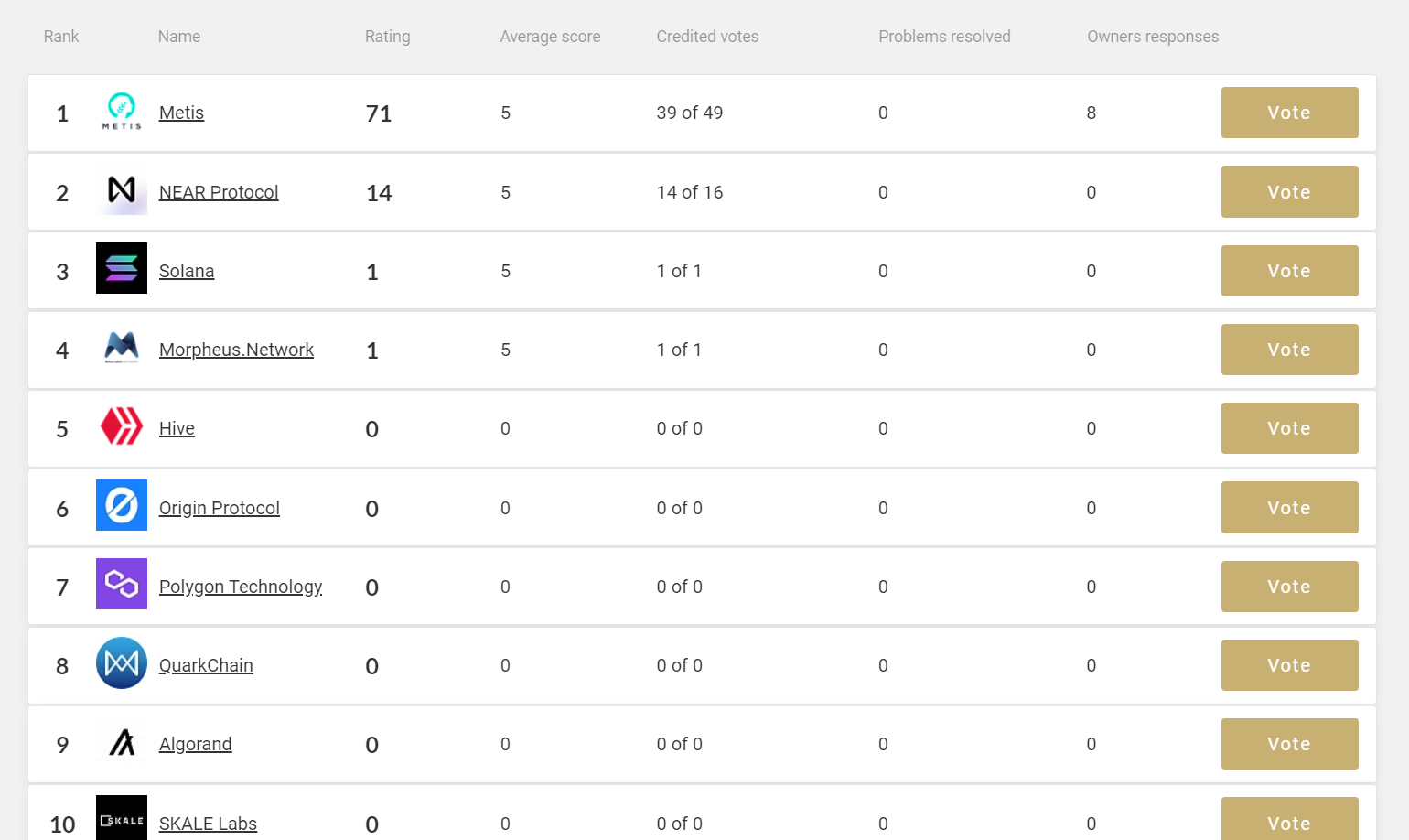Vote for Solana
This screenshot has height=840, width=1409.
tap(1289, 271)
